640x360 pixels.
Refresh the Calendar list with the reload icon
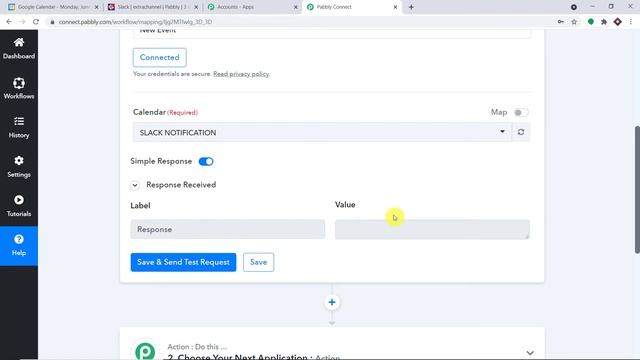[521, 132]
